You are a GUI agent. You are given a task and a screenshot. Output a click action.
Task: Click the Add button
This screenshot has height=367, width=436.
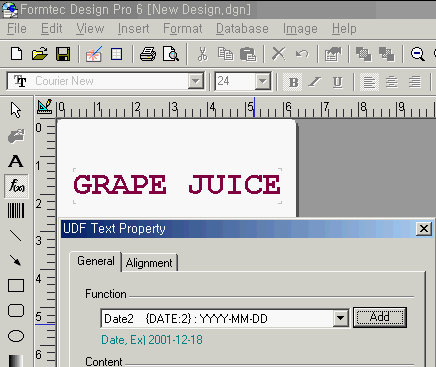(x=380, y=317)
